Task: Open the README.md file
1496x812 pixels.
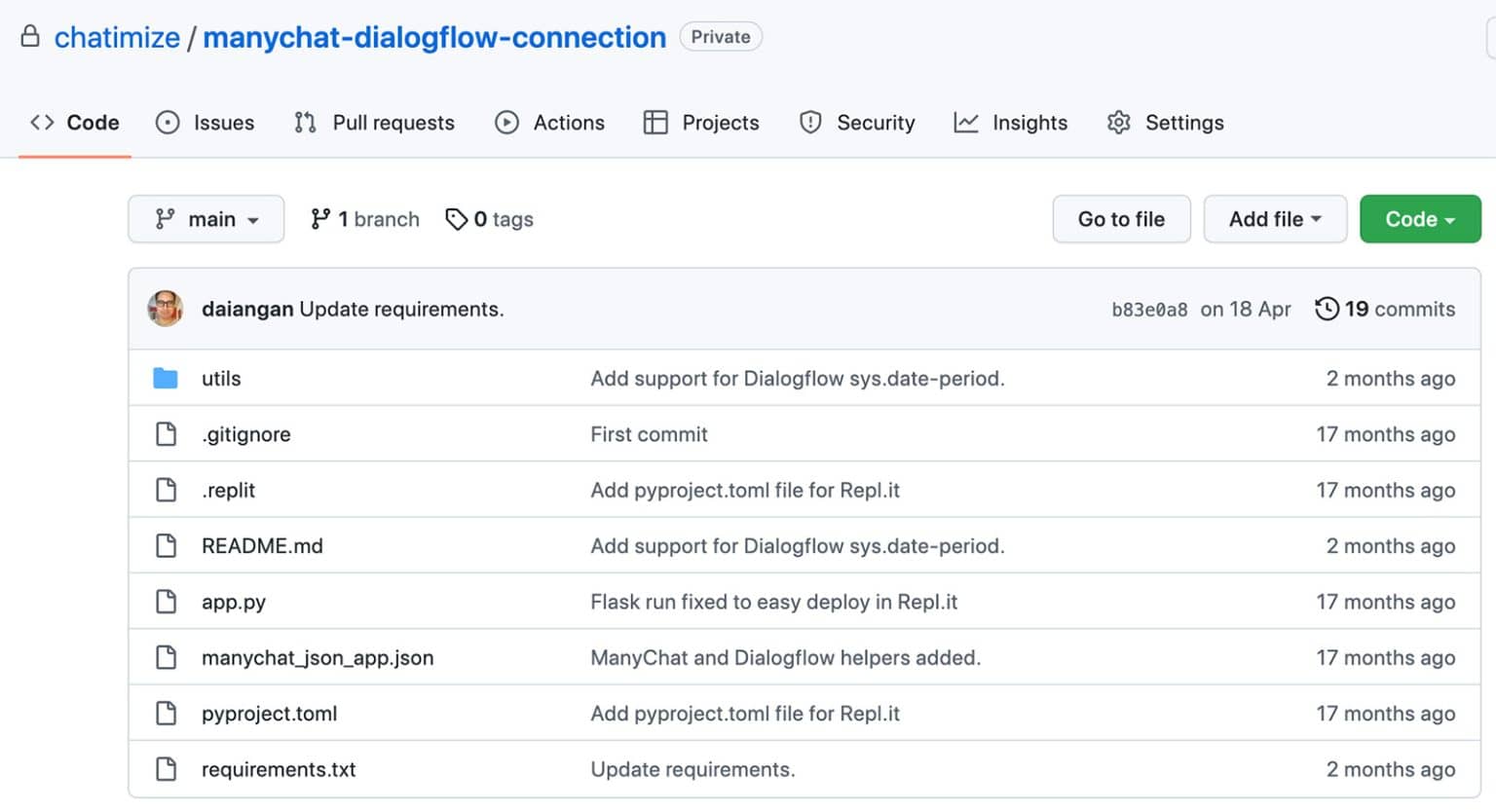Action: pos(262,546)
